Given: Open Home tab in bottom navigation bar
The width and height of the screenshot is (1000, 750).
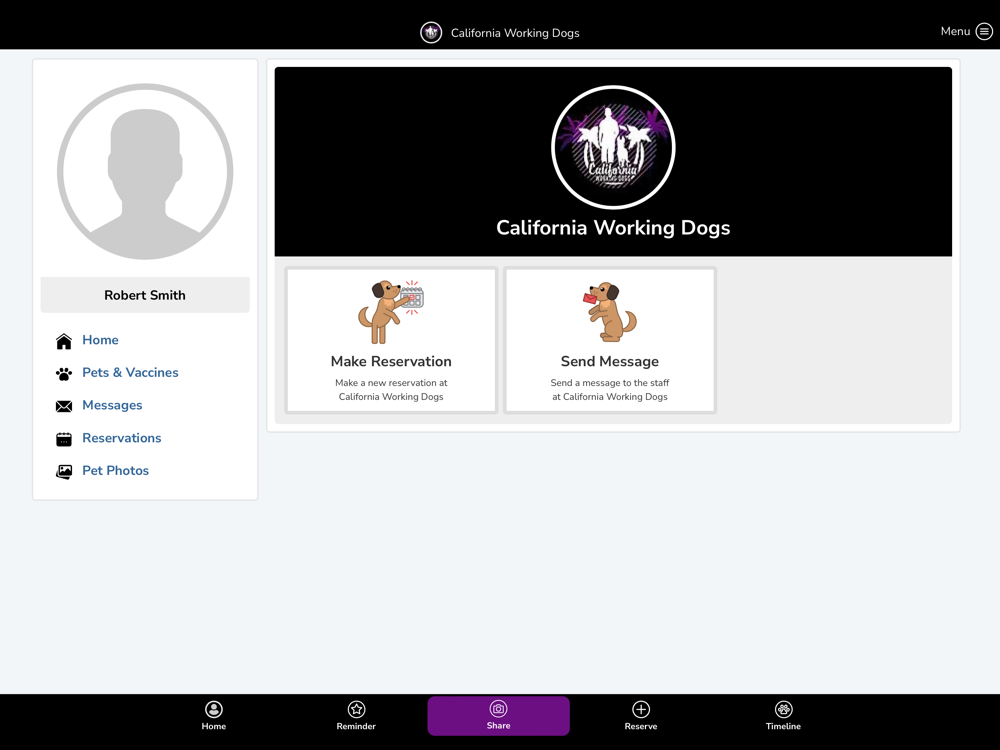Looking at the screenshot, I should [x=214, y=716].
